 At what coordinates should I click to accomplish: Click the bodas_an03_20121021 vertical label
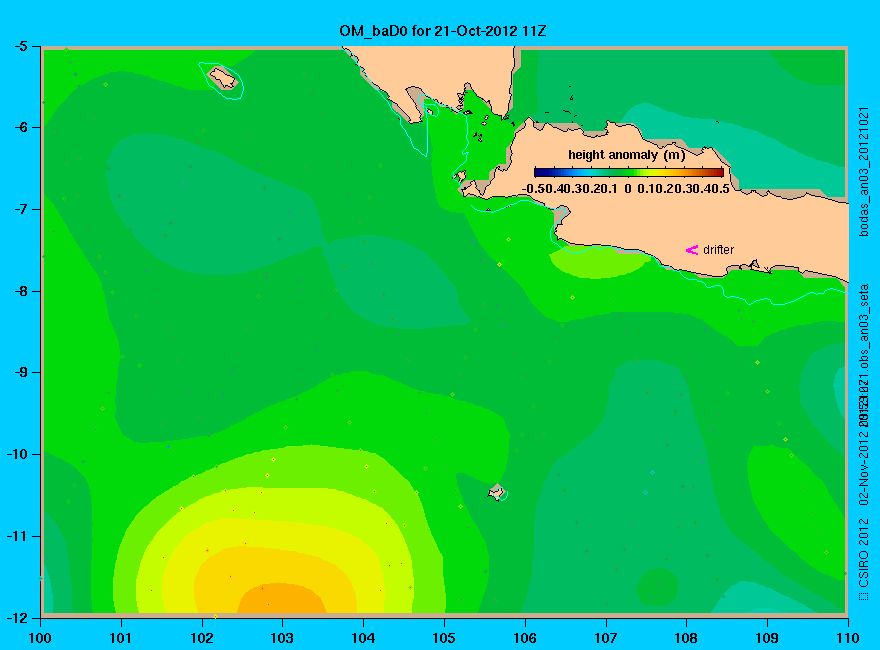click(x=864, y=171)
